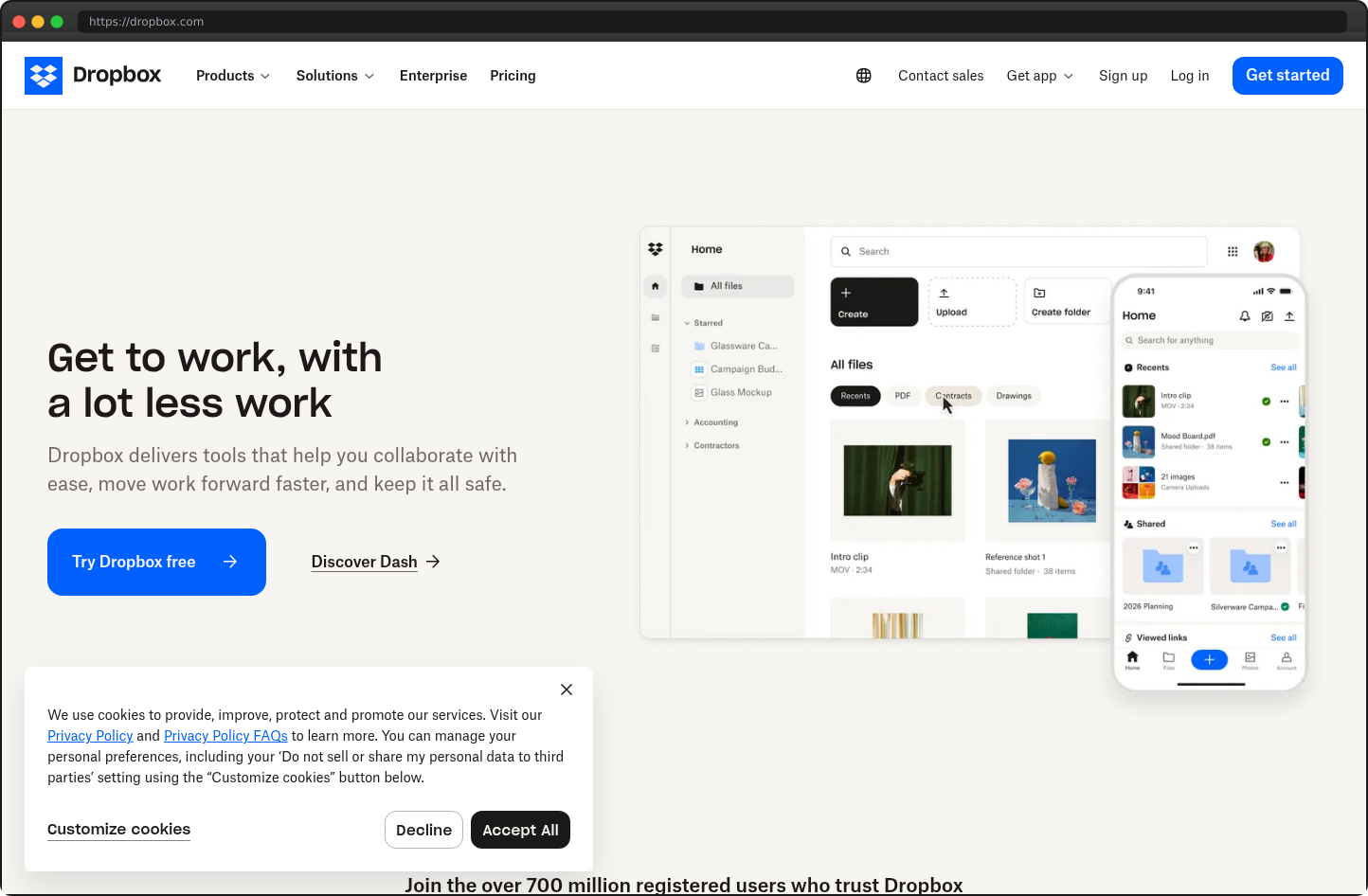Screen dimensions: 1368x896
Task: Open the language selector globe icon
Action: click(863, 75)
